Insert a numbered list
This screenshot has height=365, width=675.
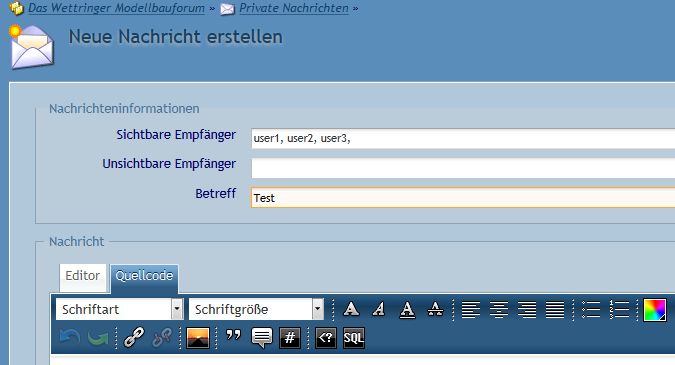click(619, 309)
